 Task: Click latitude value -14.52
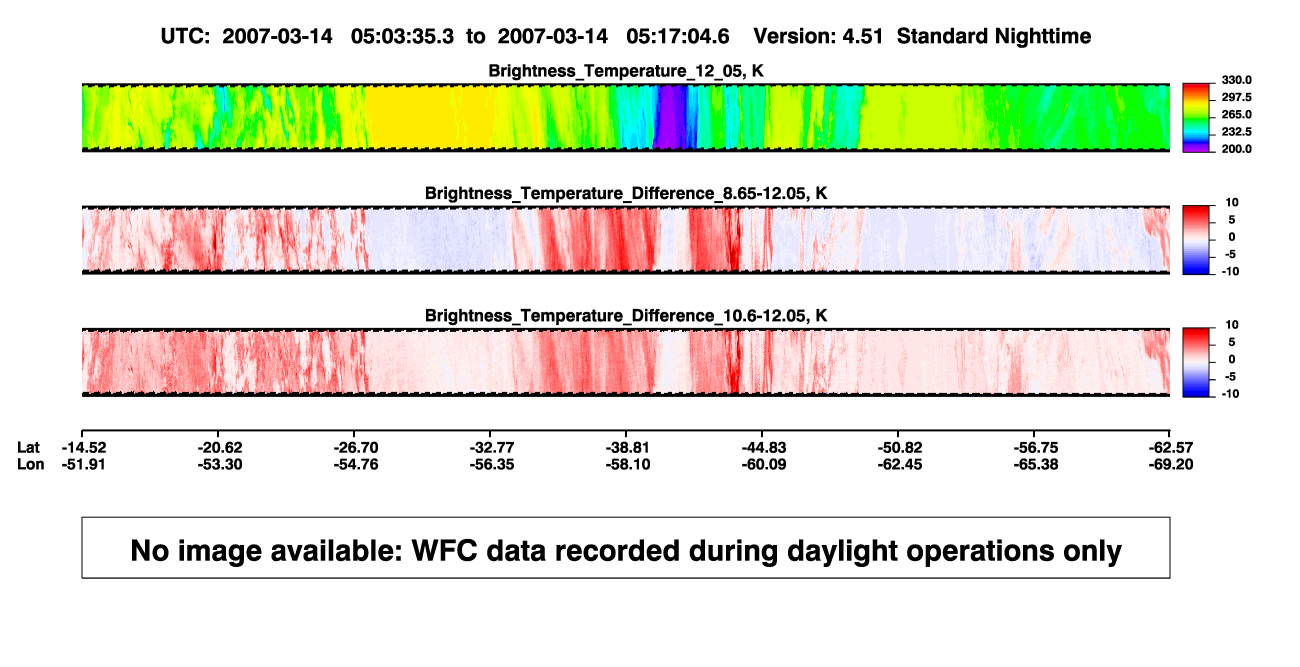[x=84, y=448]
